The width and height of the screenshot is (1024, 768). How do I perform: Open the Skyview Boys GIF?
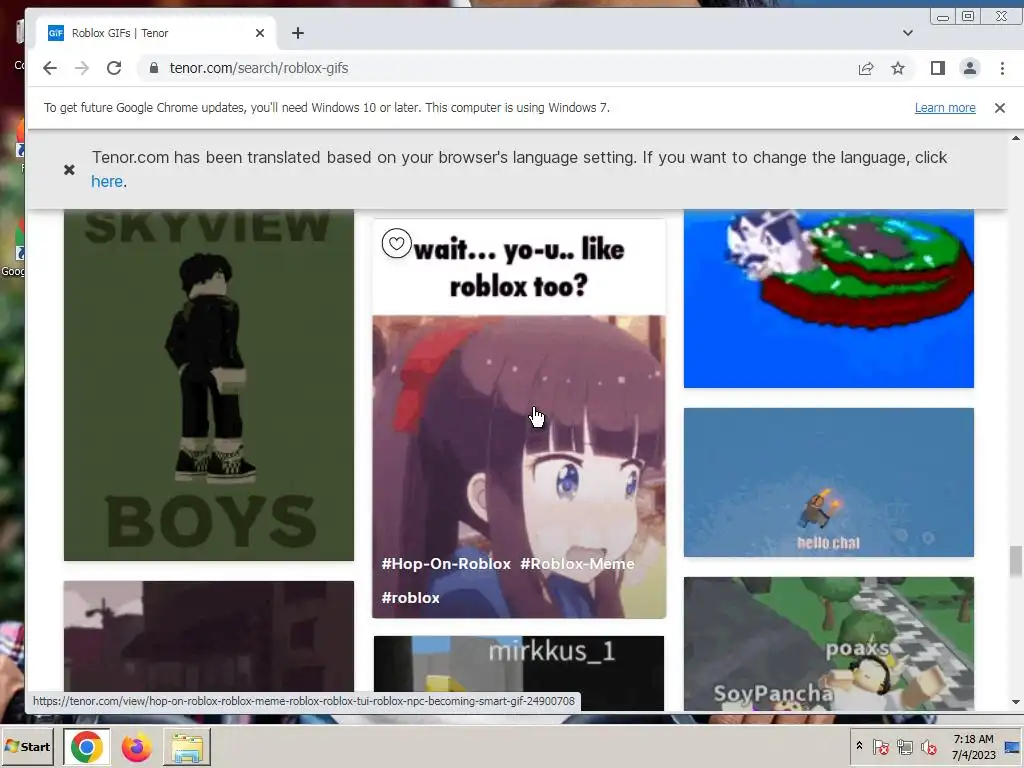(x=209, y=385)
